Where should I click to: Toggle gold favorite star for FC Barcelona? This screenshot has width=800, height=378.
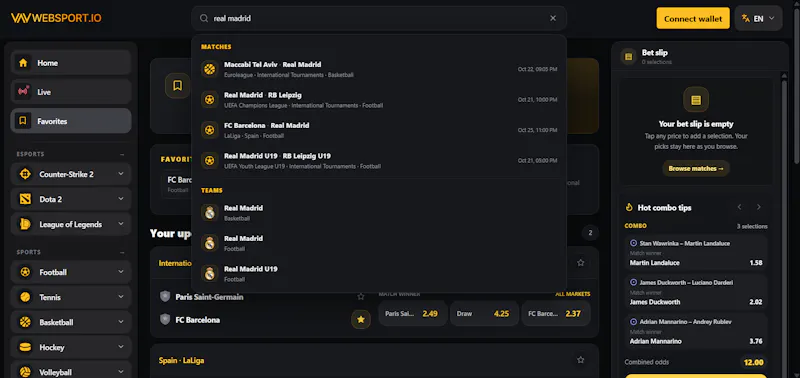point(361,319)
